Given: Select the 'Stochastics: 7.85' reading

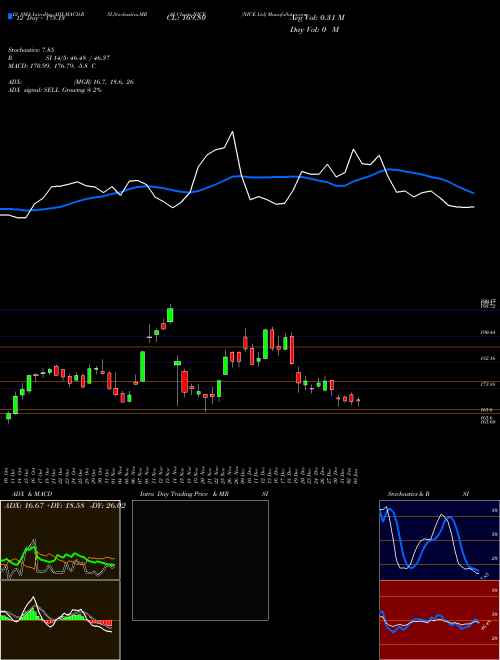Looking at the screenshot, I should point(31,50).
